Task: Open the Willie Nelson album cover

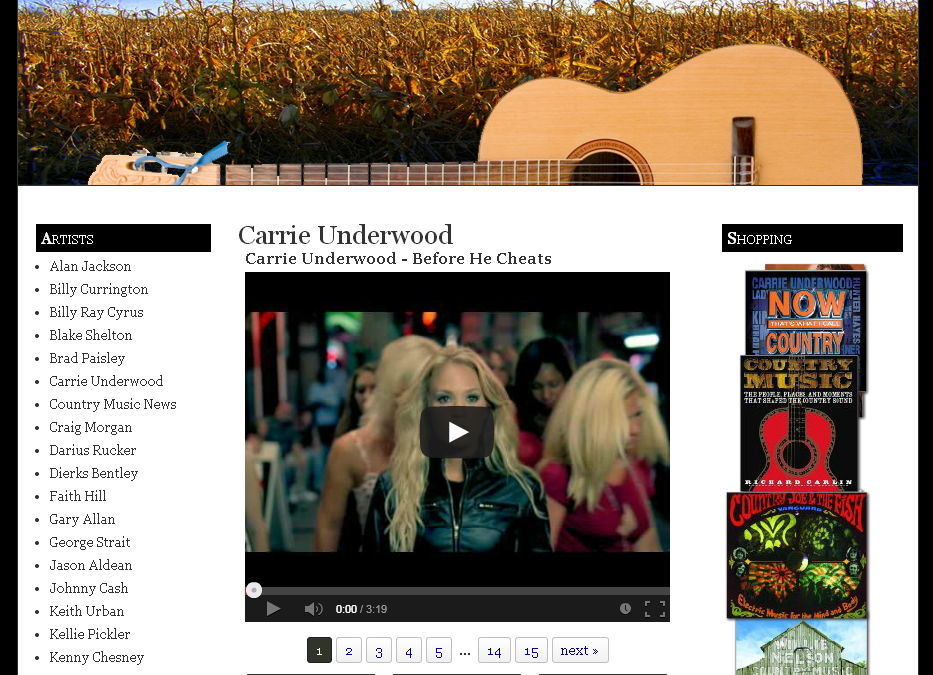Action: click(x=801, y=647)
